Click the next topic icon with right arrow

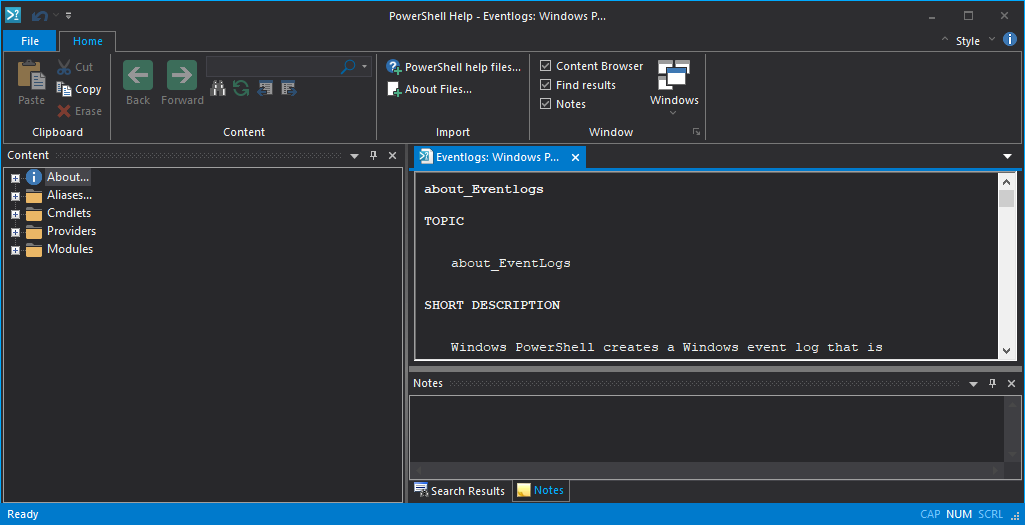click(288, 88)
